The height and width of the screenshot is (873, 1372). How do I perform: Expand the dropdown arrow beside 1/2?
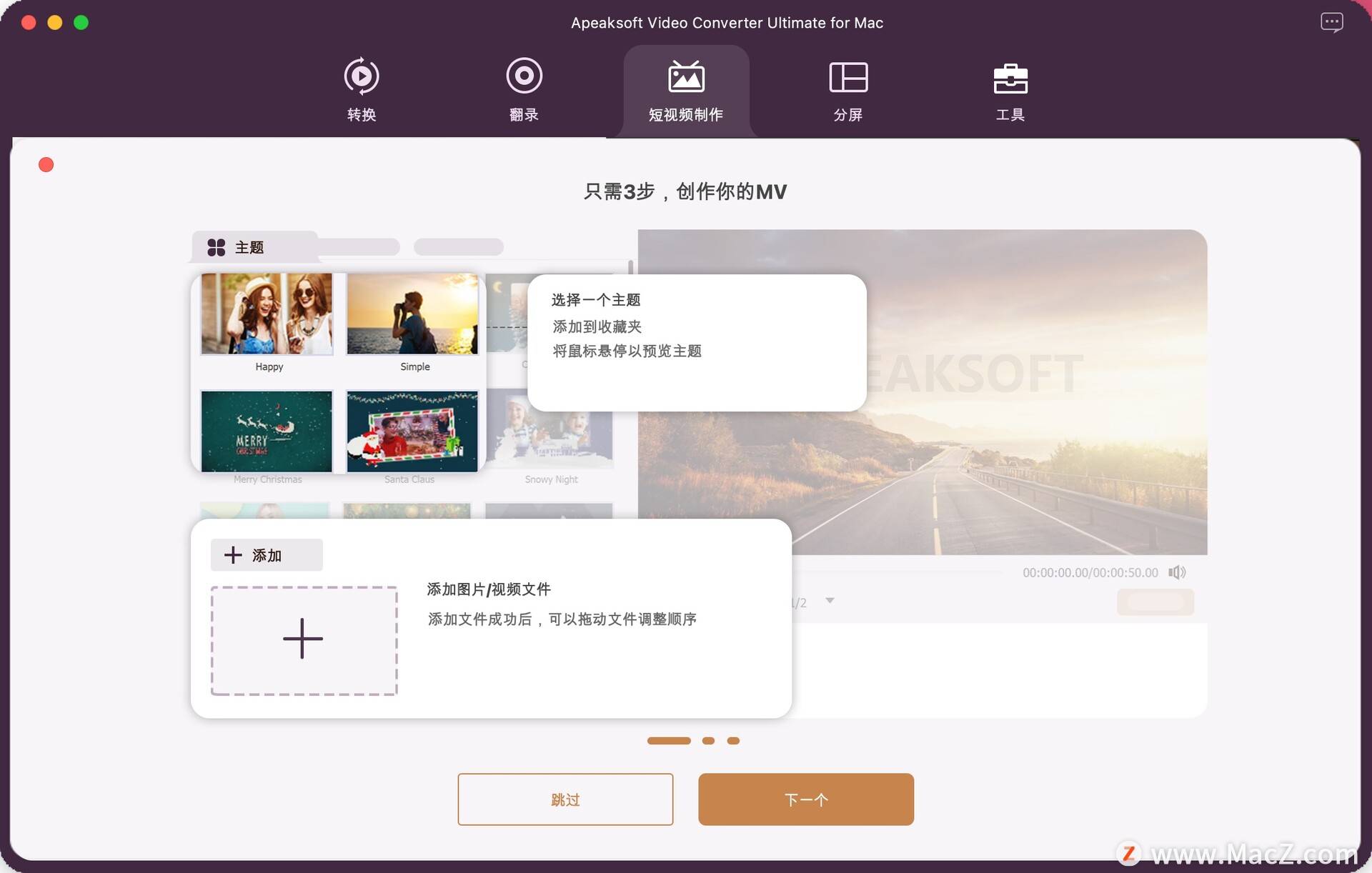(x=830, y=601)
